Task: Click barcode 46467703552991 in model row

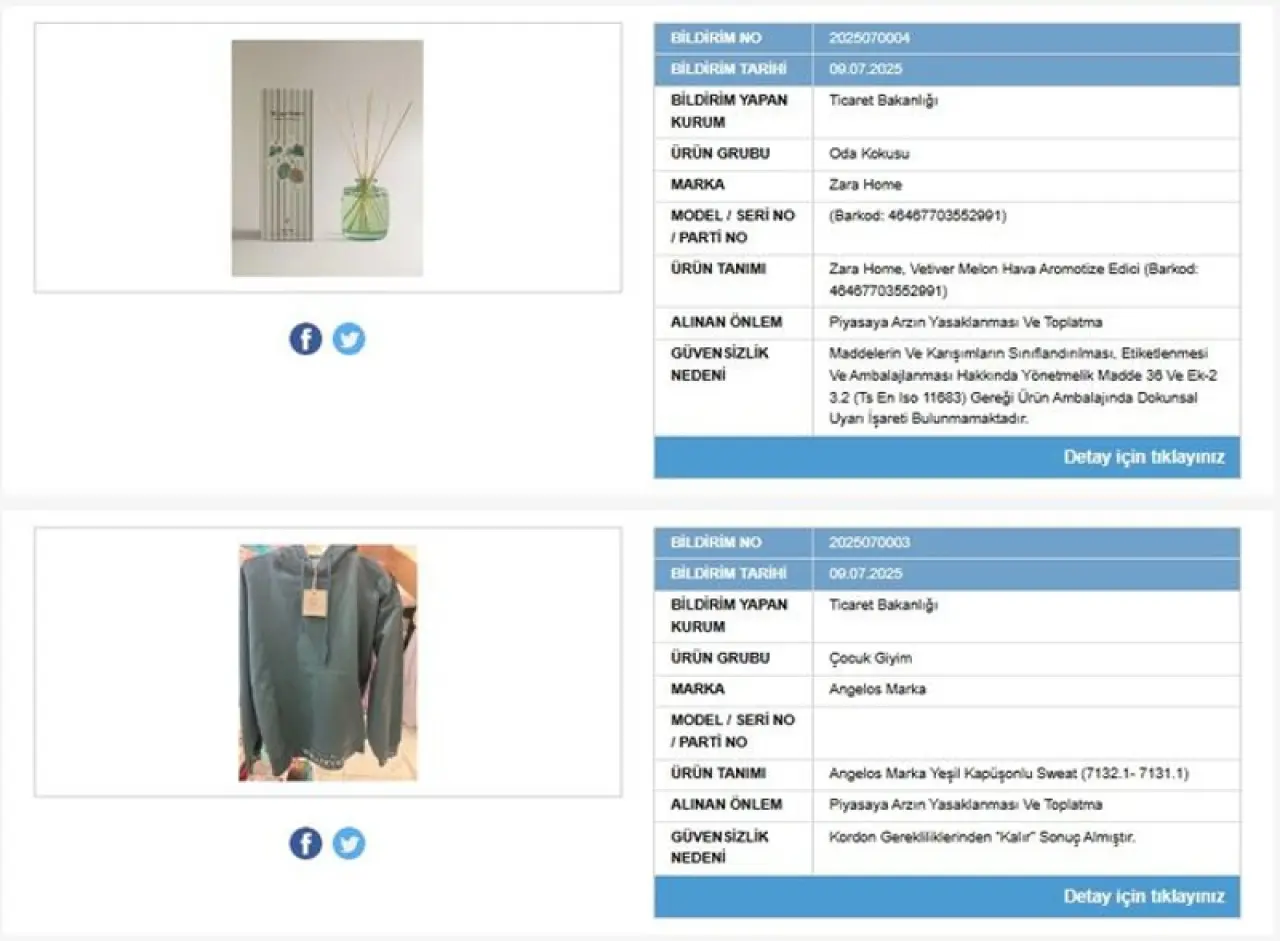Action: pyautogui.click(x=917, y=215)
